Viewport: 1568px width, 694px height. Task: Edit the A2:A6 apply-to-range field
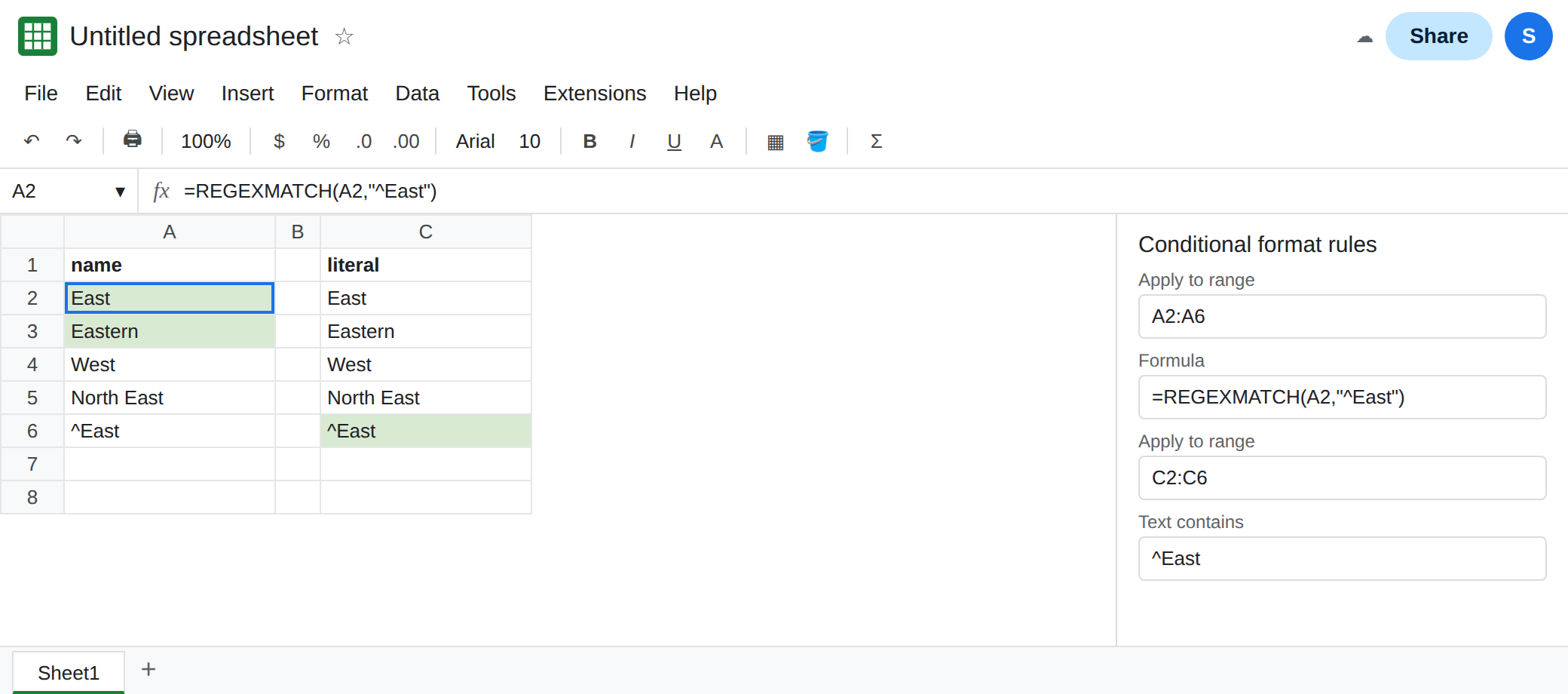[x=1342, y=316]
